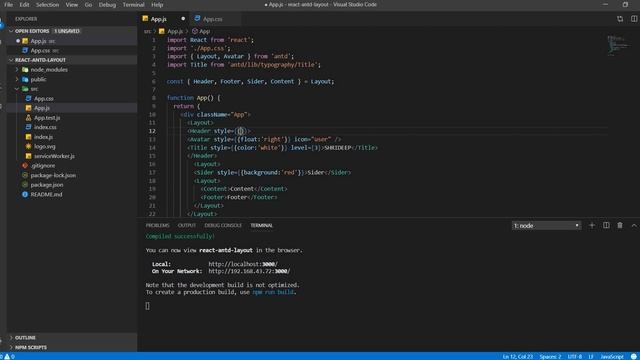Click the .gitignore git icon
The width and height of the screenshot is (640, 360).
25,166
